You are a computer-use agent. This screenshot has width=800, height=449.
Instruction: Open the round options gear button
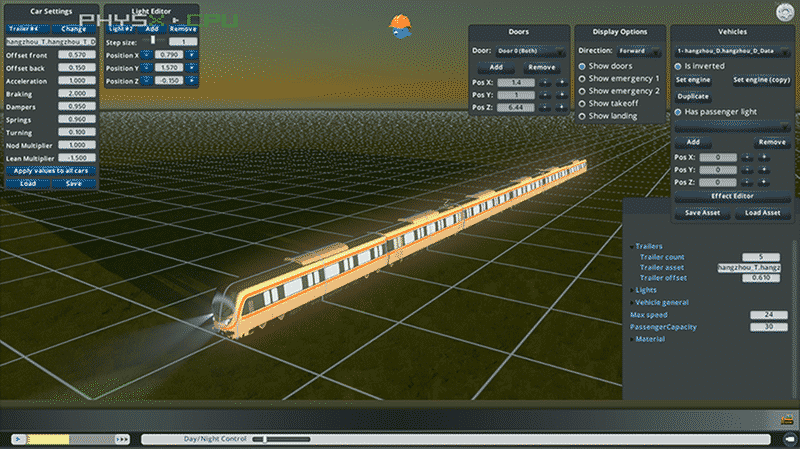782,12
